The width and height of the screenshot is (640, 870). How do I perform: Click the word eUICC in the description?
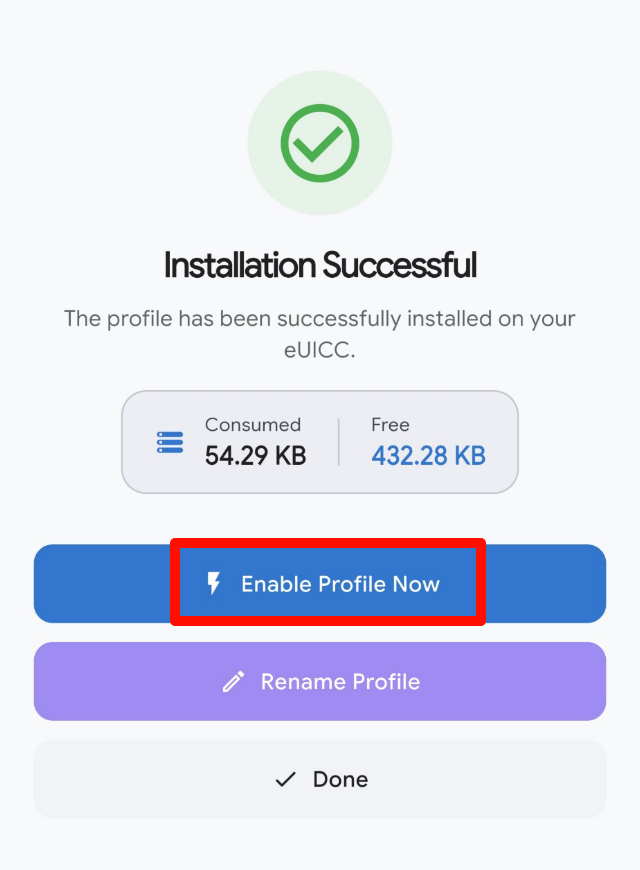[320, 350]
